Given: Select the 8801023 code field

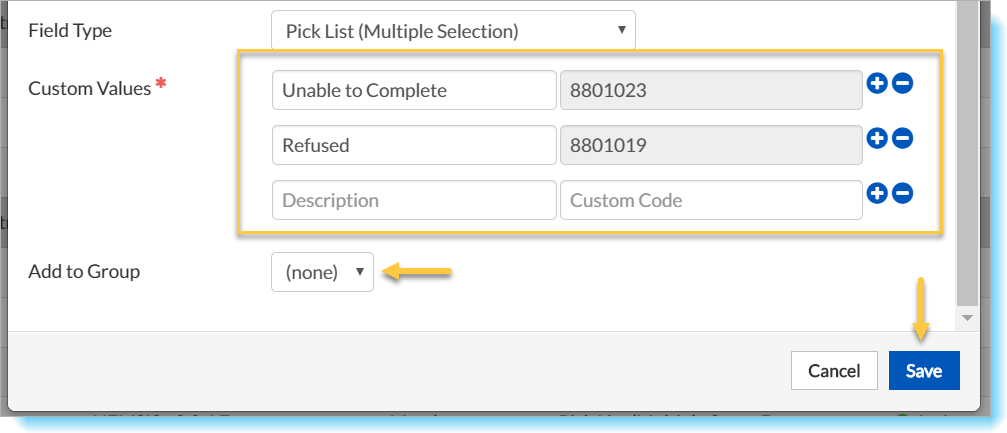Looking at the screenshot, I should [x=711, y=90].
